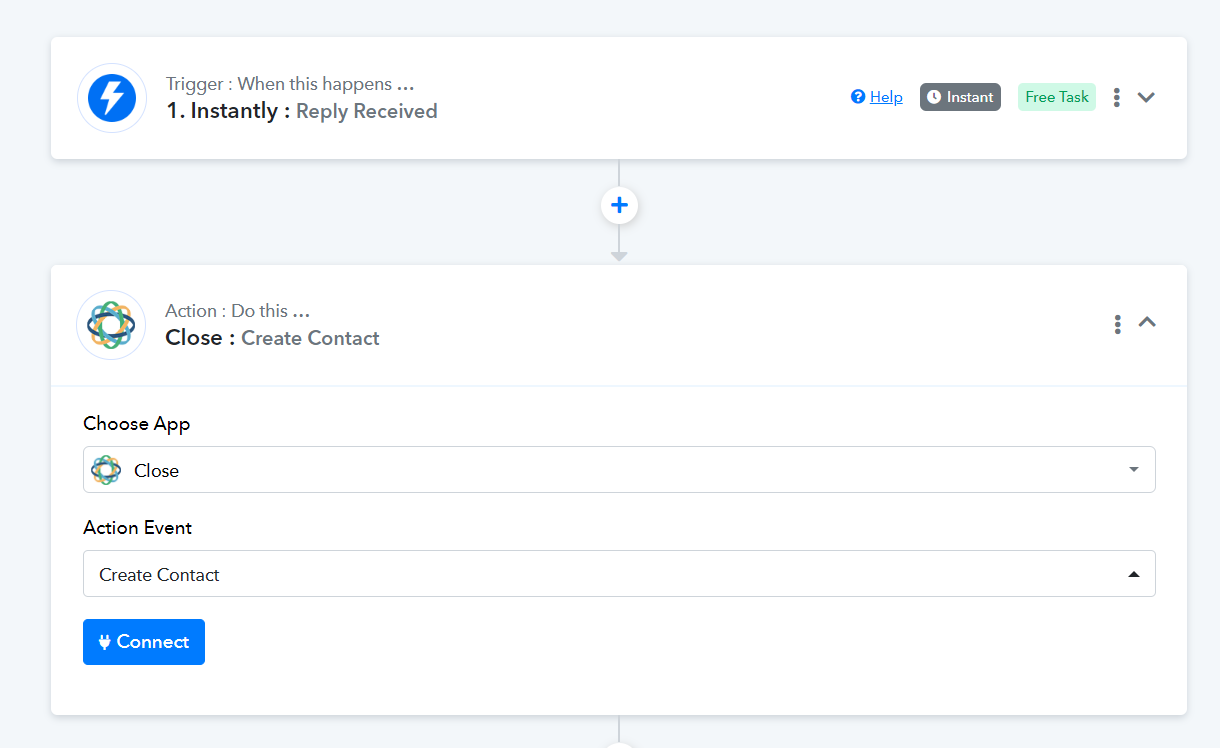Screen dimensions: 1220x748
Task: Collapse the Close action step chevron
Action: [x=1147, y=322]
